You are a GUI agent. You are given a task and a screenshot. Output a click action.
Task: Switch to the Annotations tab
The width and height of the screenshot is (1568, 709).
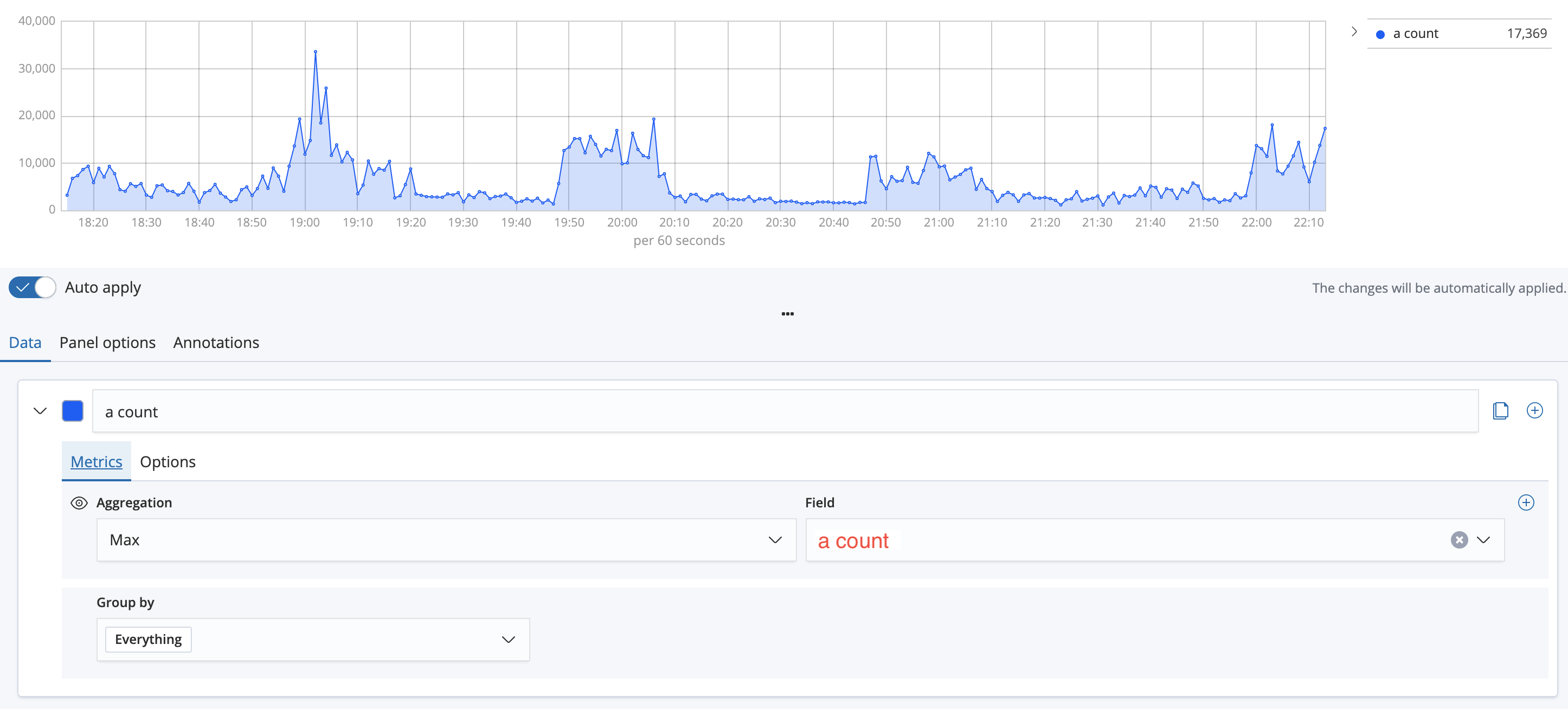pos(216,343)
